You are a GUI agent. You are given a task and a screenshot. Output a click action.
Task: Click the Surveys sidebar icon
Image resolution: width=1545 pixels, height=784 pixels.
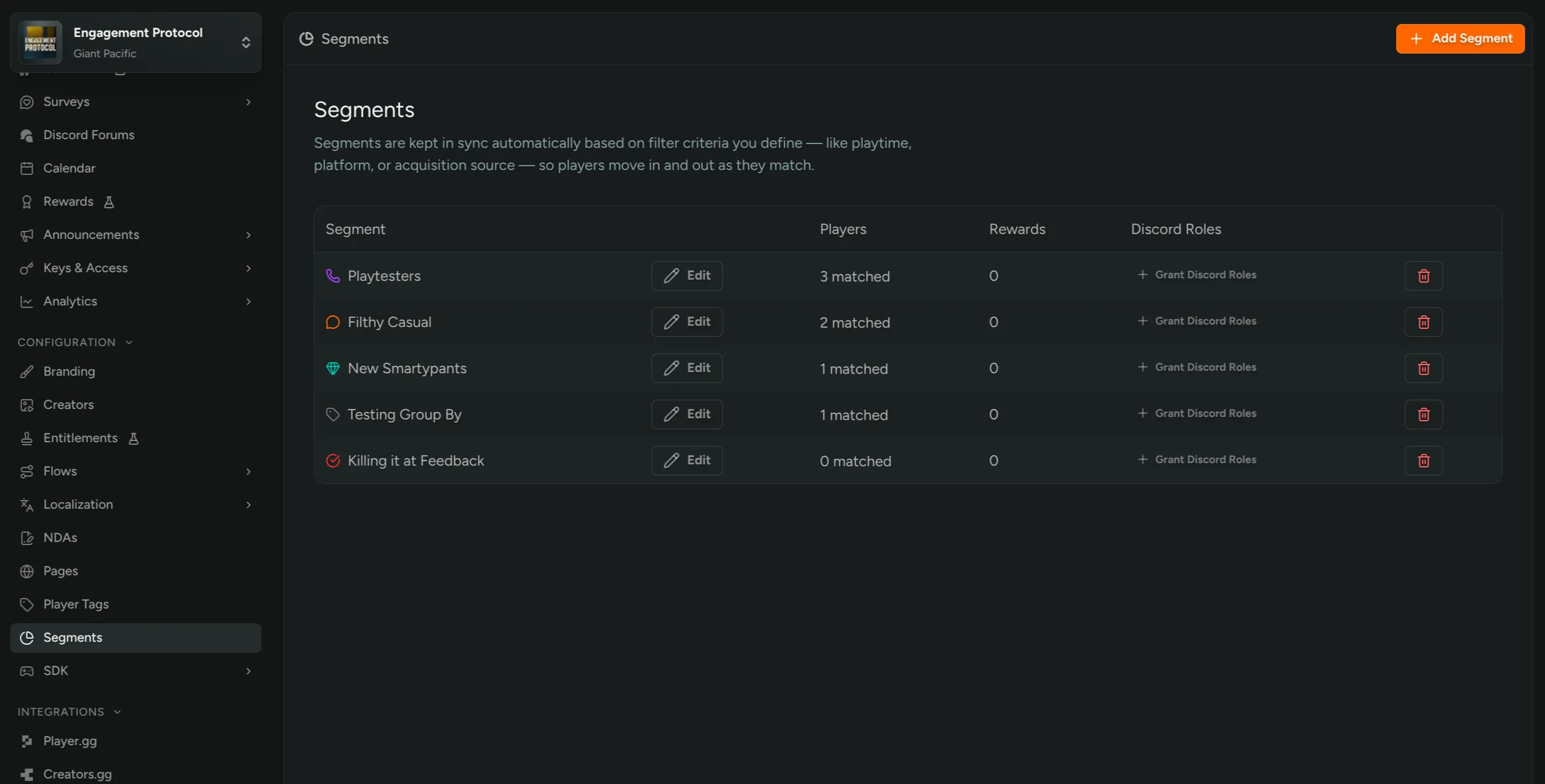point(26,102)
